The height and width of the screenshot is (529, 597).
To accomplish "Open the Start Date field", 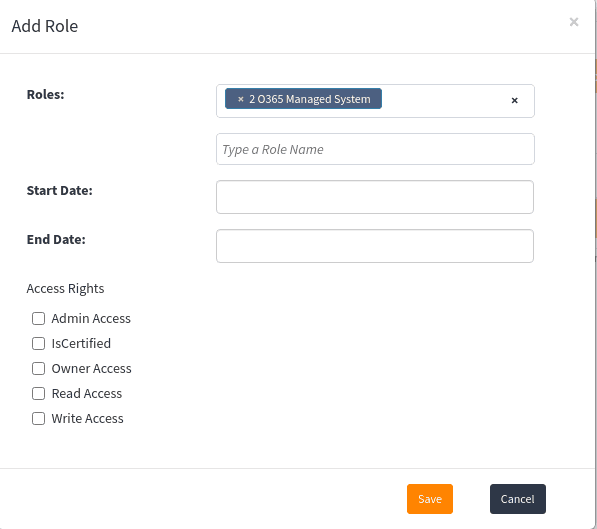I will point(375,197).
